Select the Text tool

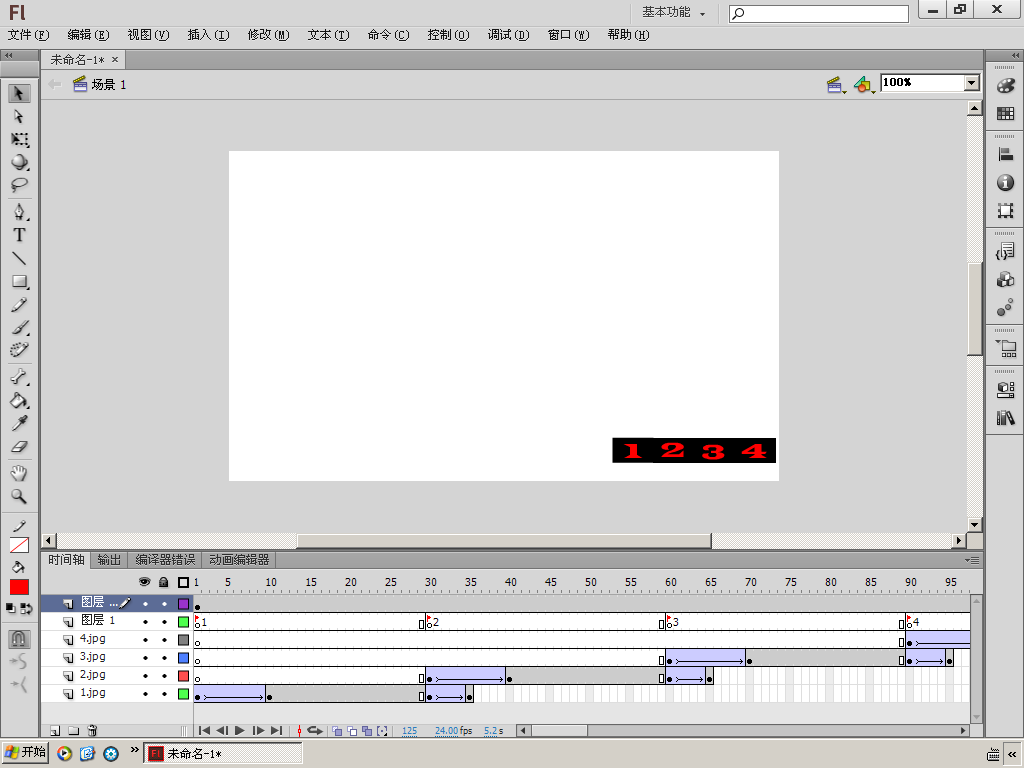click(x=19, y=235)
